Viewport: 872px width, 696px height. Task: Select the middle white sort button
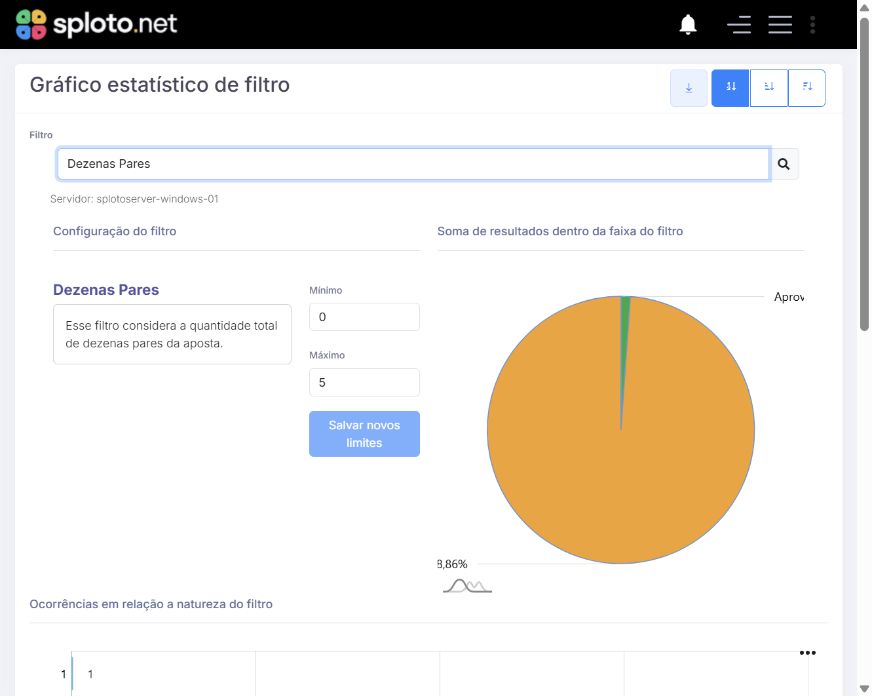pyautogui.click(x=769, y=88)
